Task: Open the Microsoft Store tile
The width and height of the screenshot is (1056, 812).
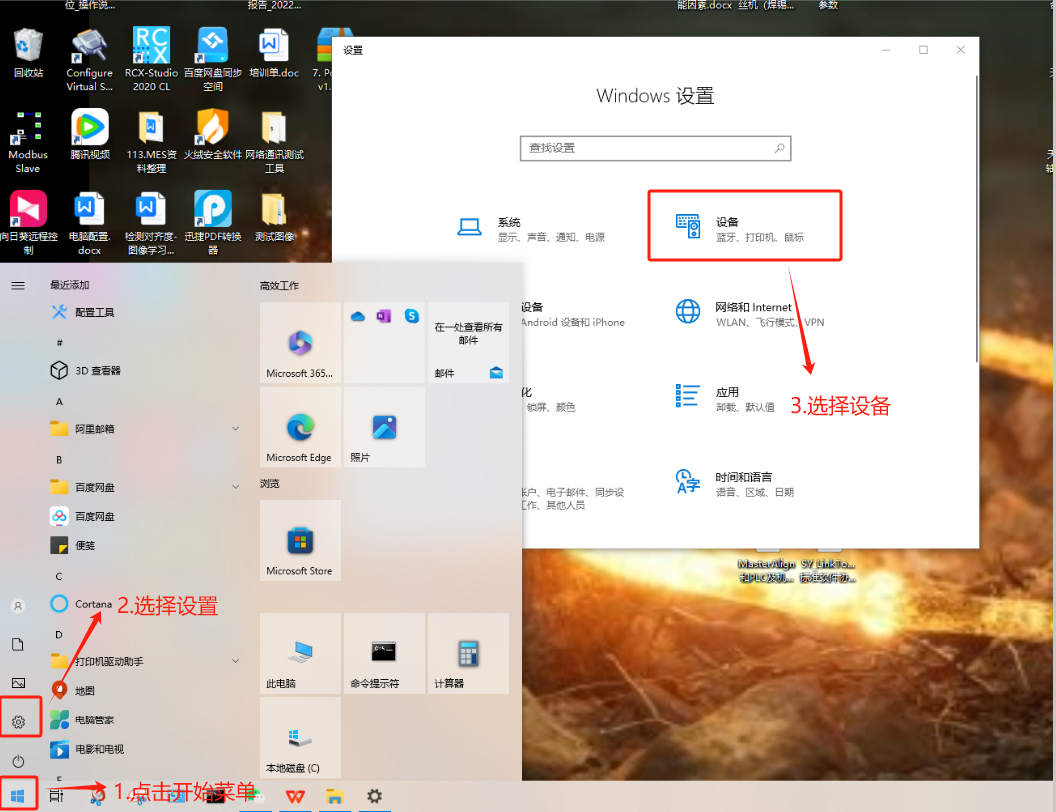Action: click(x=300, y=541)
